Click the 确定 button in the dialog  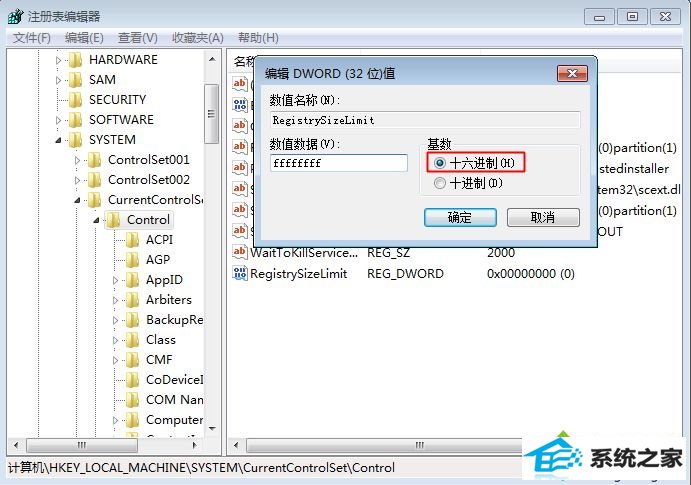460,218
